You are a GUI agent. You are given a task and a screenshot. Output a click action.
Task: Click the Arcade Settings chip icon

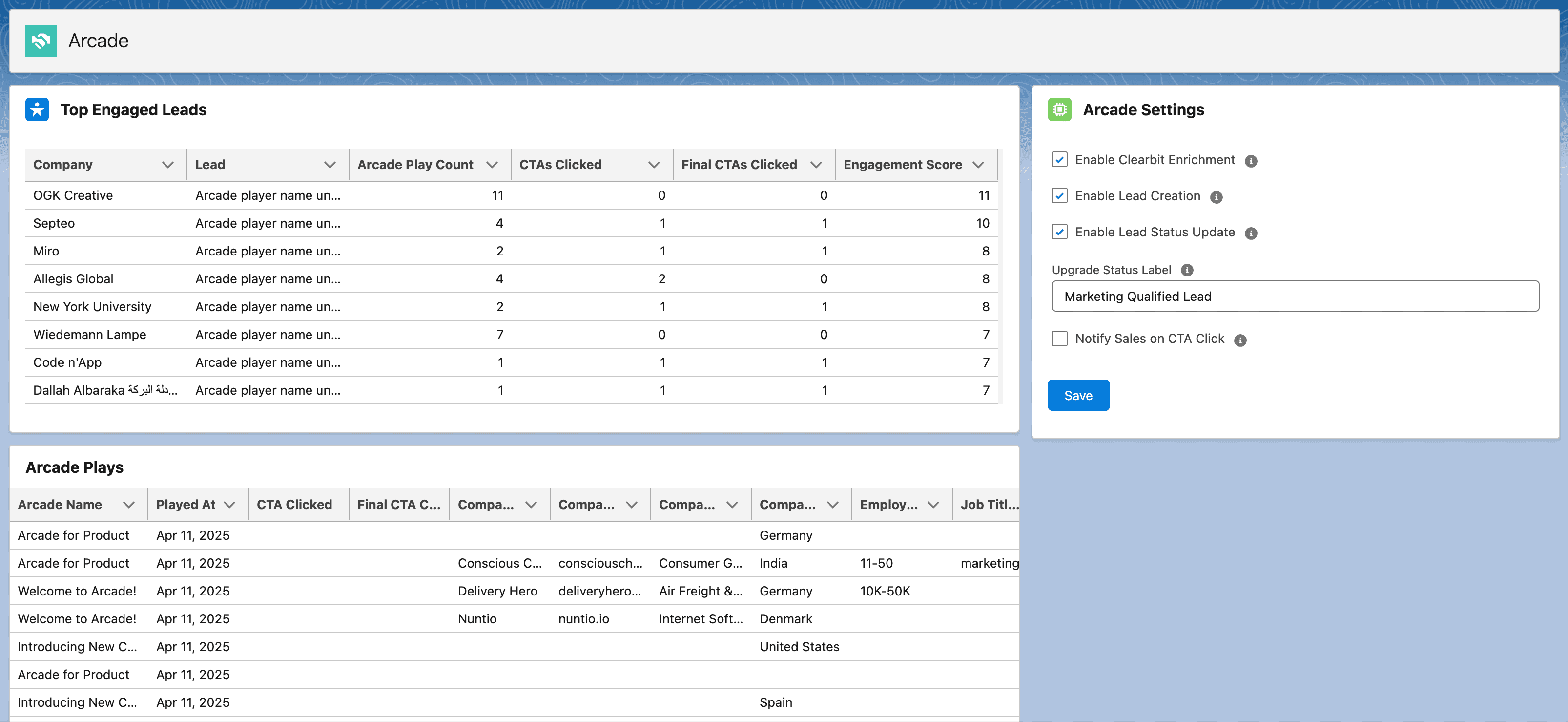pos(1060,110)
